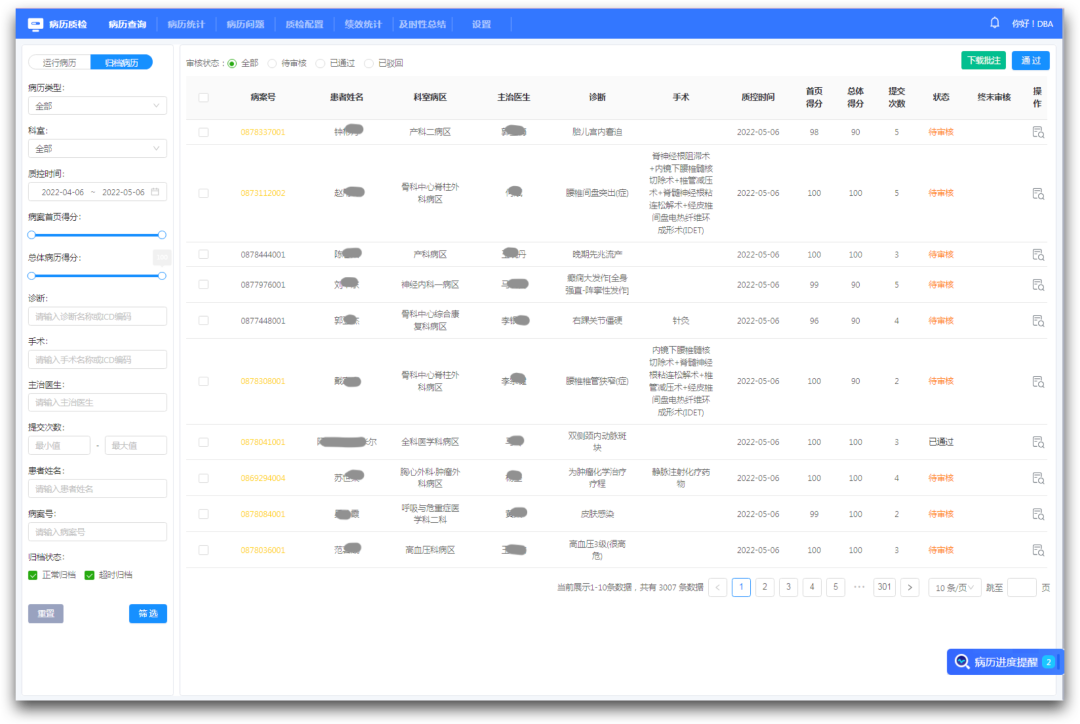Switch to the 病历统计 menu tab
Image resolution: width=1080 pixels, height=724 pixels.
point(185,23)
